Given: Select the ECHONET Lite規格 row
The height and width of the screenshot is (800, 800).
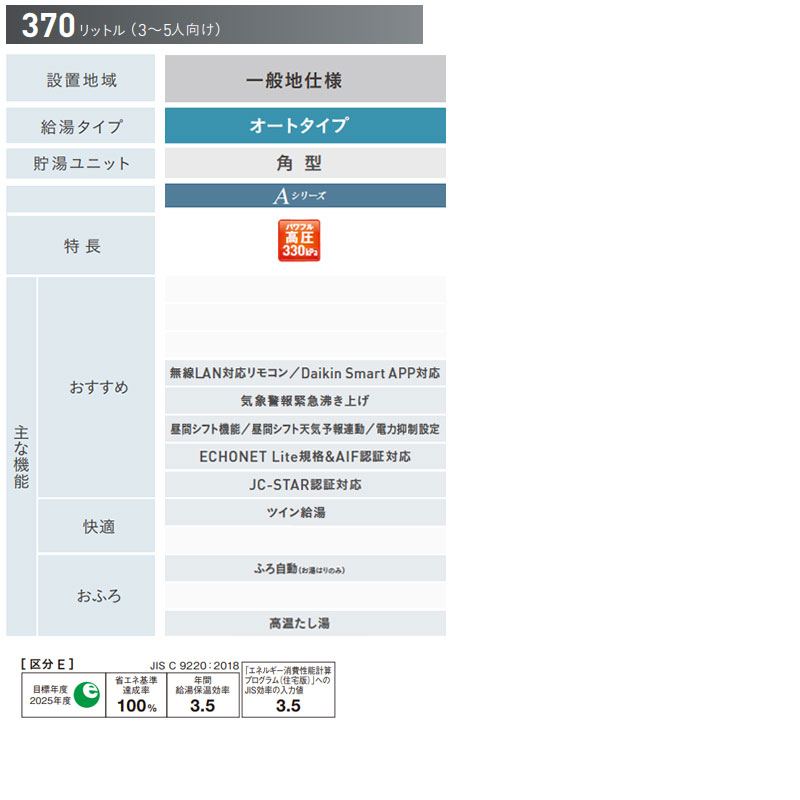Looking at the screenshot, I should coord(305,456).
